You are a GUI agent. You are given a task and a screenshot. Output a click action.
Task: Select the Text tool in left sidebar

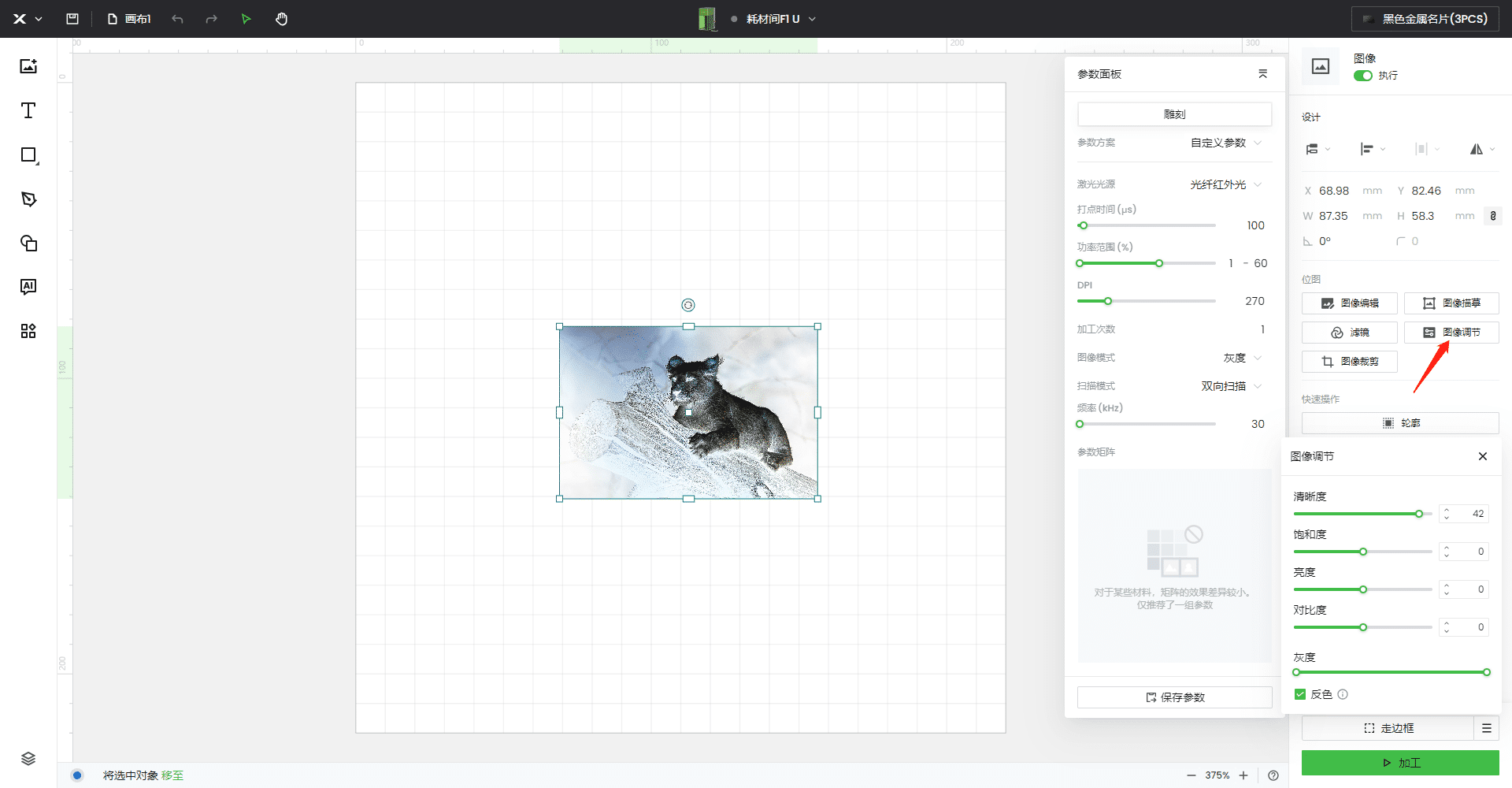coord(28,111)
